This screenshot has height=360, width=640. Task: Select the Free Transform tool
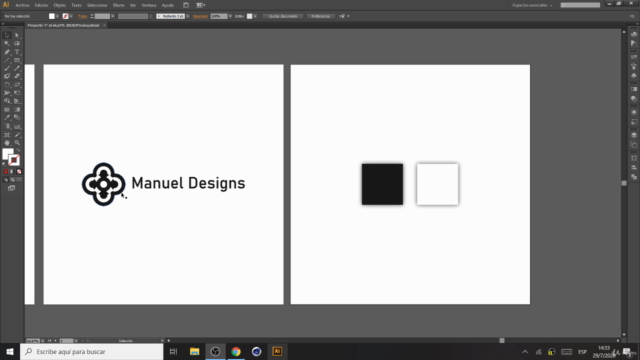coord(17,93)
